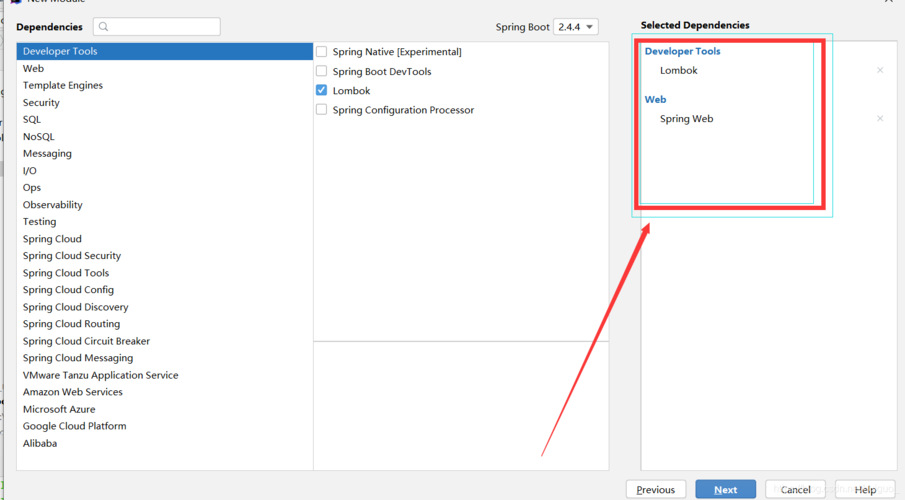This screenshot has height=500, width=905.
Task: Open the Security dependency category
Action: [x=41, y=102]
